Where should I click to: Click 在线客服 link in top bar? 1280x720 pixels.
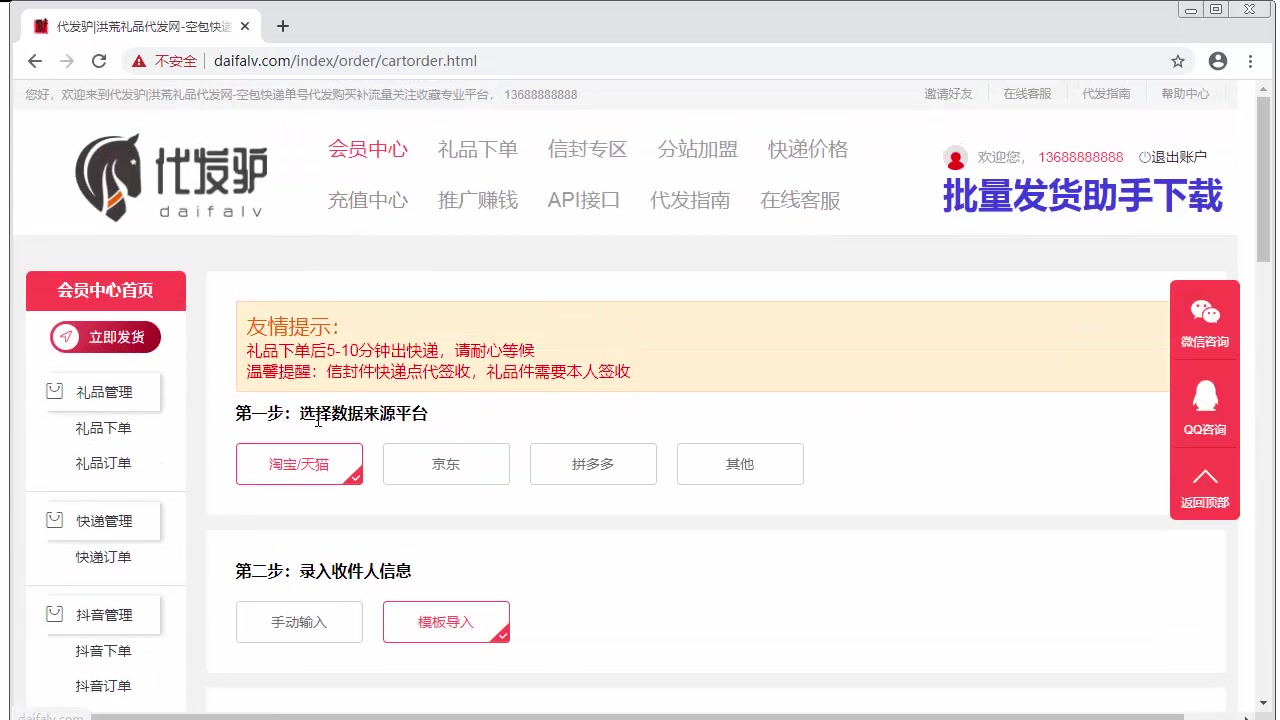pos(1027,94)
